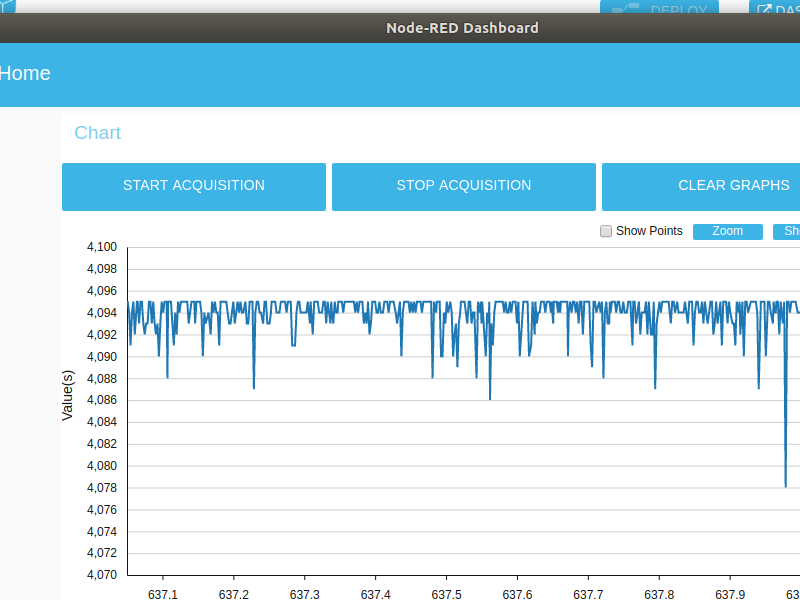The image size is (800, 600).
Task: Click the 637.5 x-axis tick label
Action: point(446,594)
